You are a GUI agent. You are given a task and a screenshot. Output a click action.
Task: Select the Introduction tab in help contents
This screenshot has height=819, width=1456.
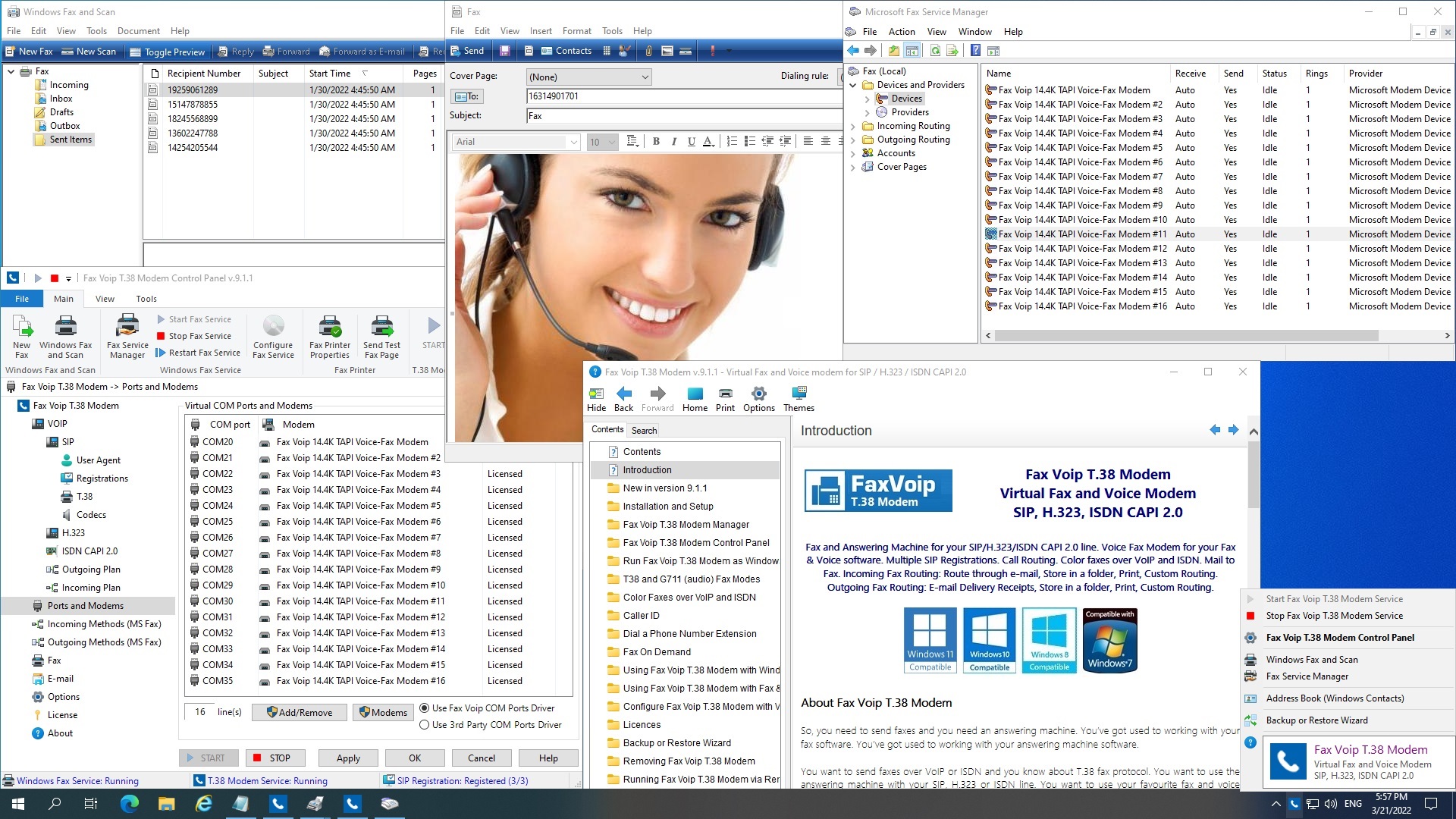(648, 470)
